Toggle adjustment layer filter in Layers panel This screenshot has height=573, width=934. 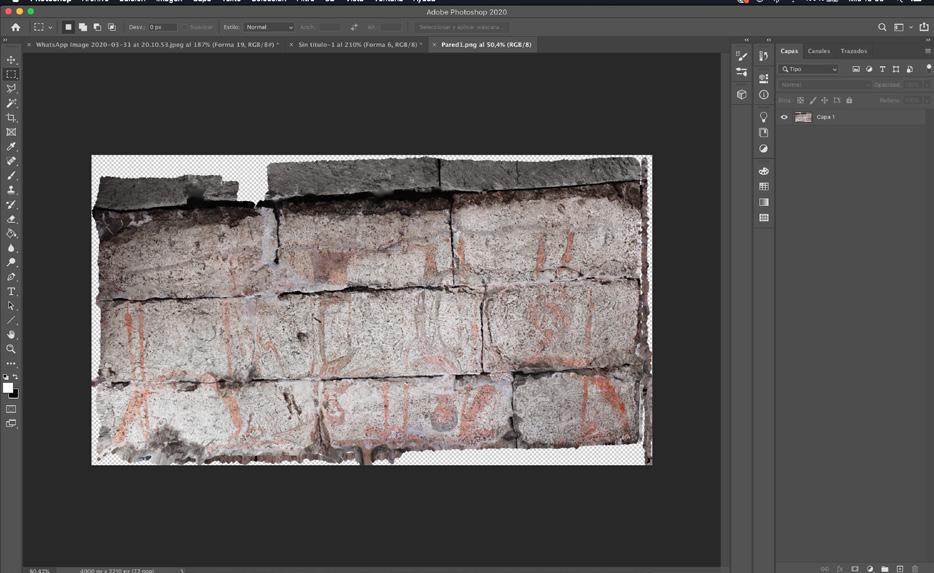pos(869,69)
